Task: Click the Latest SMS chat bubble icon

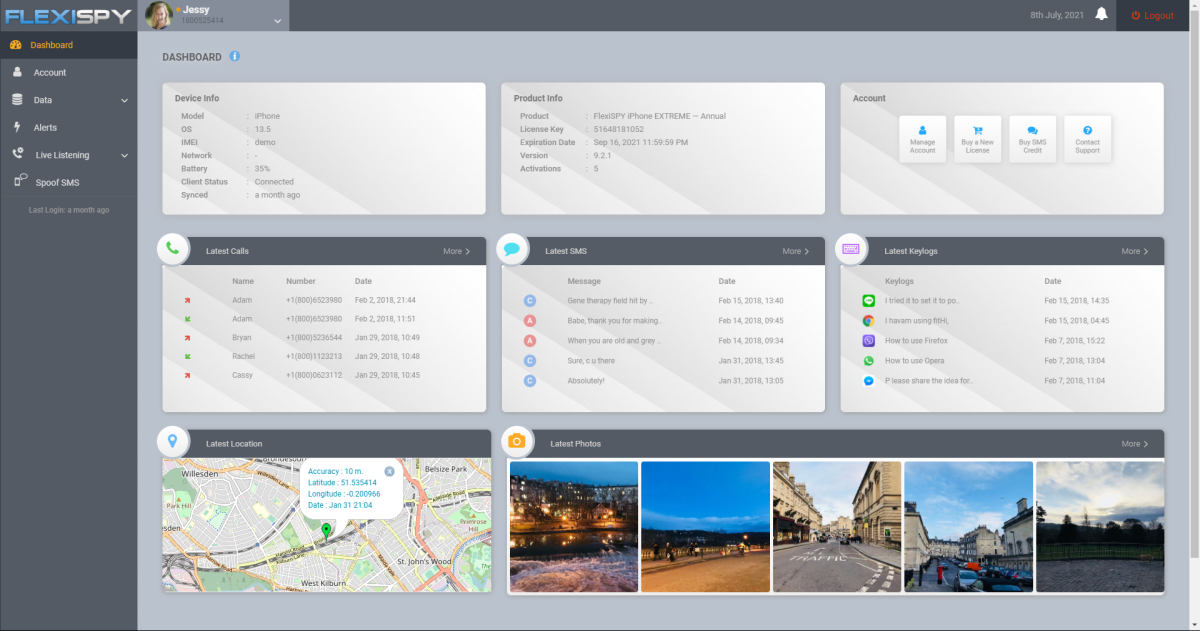Action: point(512,249)
